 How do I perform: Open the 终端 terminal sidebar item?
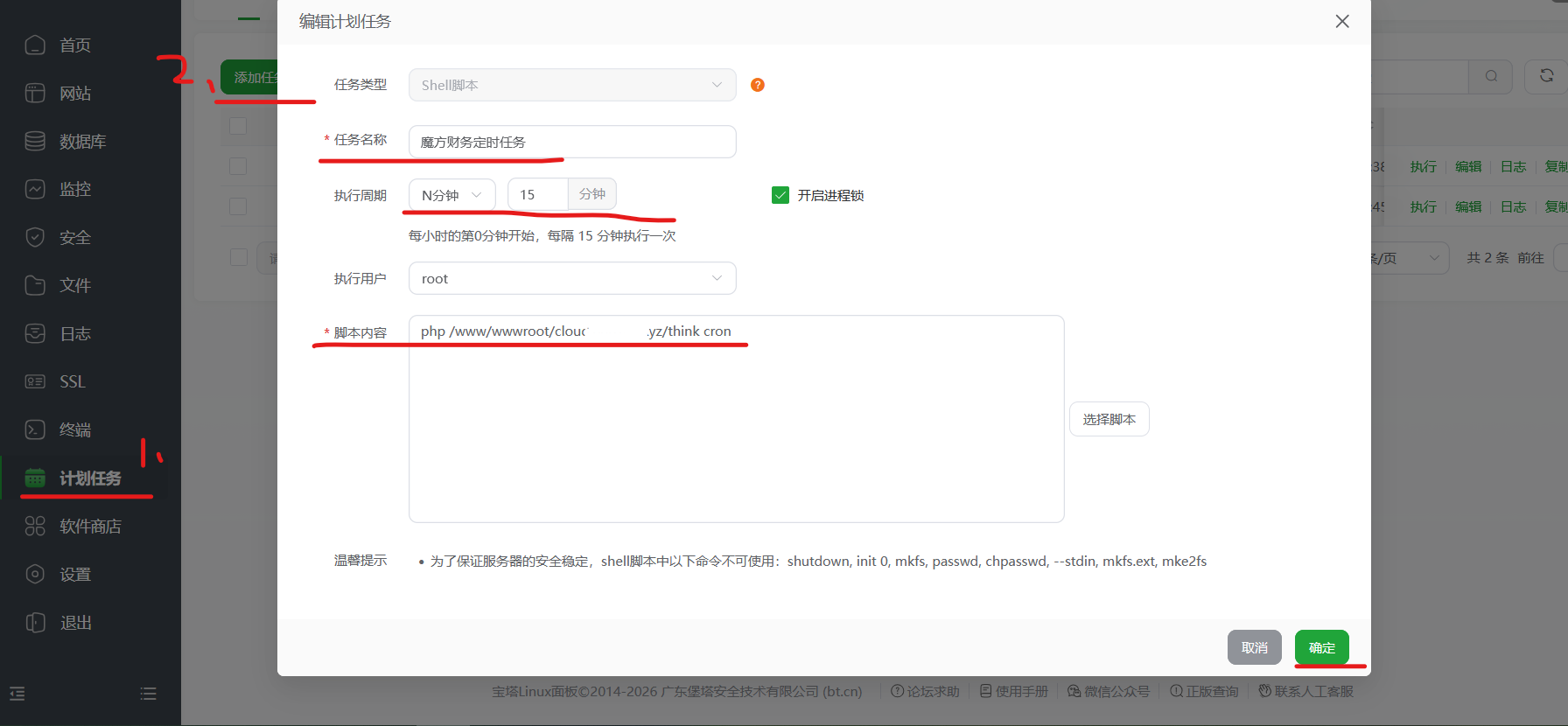click(74, 429)
